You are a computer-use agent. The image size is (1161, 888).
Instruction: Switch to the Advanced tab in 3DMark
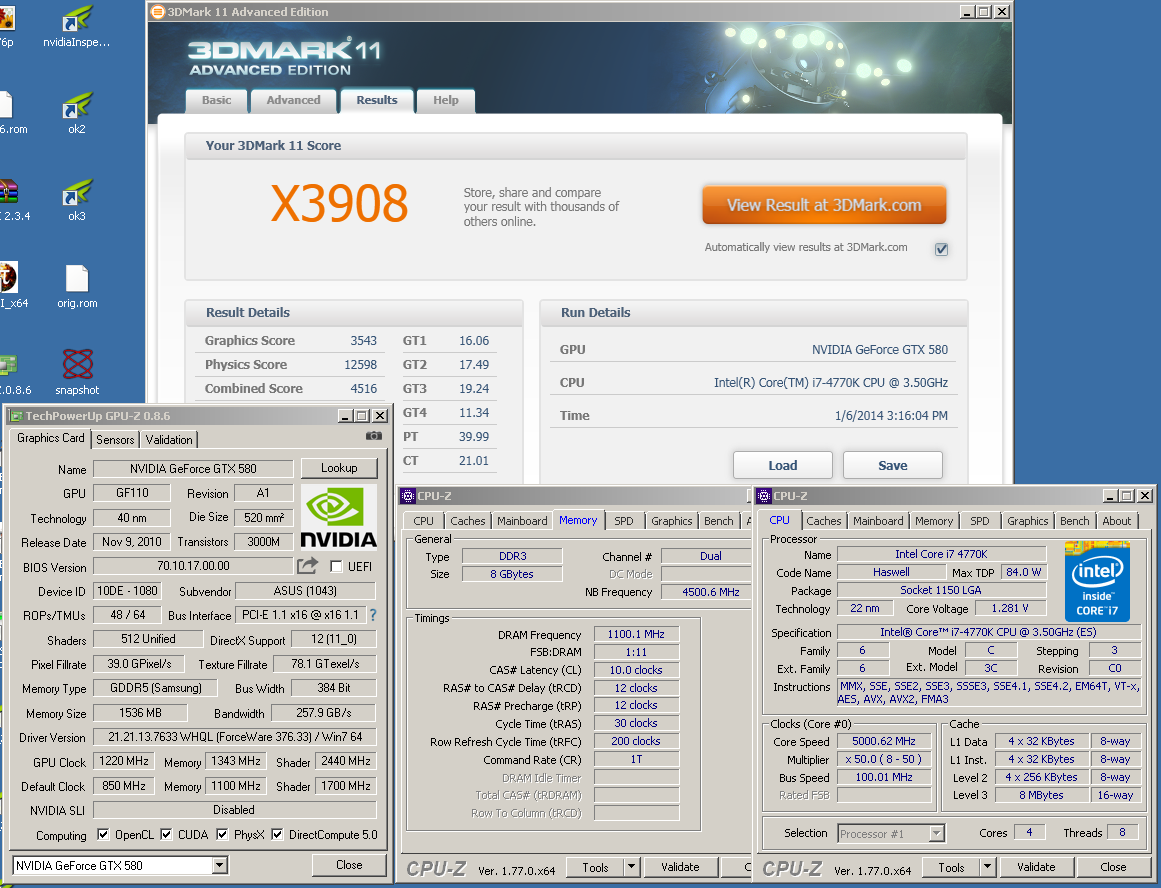click(x=293, y=100)
